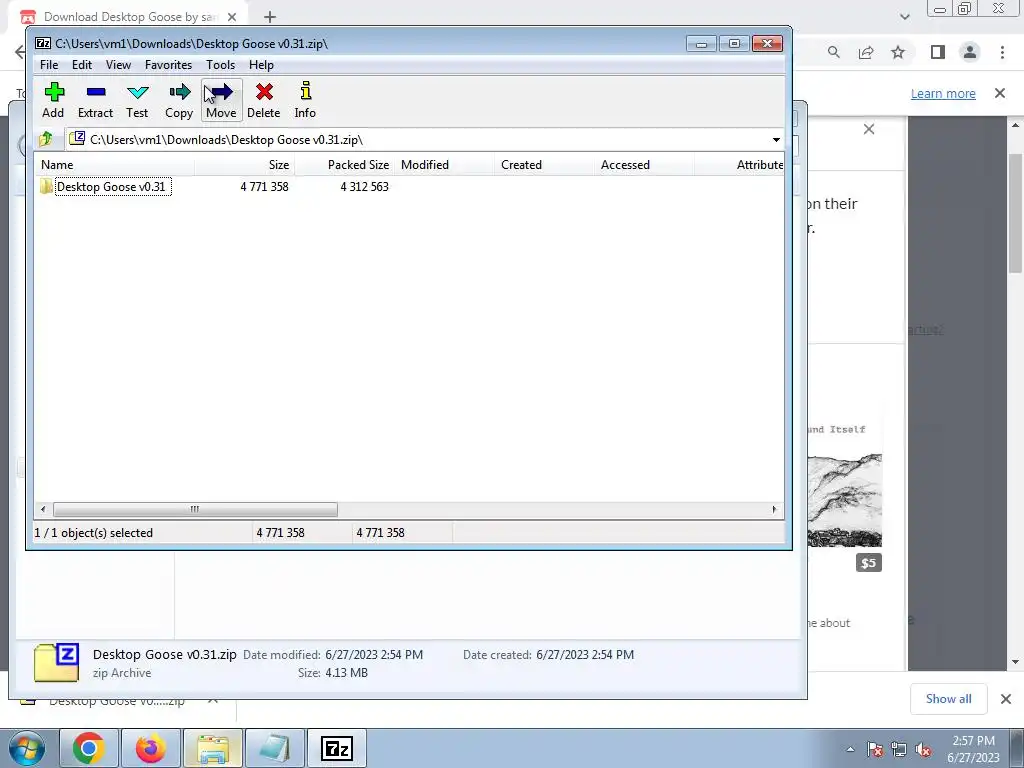The image size is (1024, 768).
Task: Open Windows Explorer taskbar icon
Action: 213,748
